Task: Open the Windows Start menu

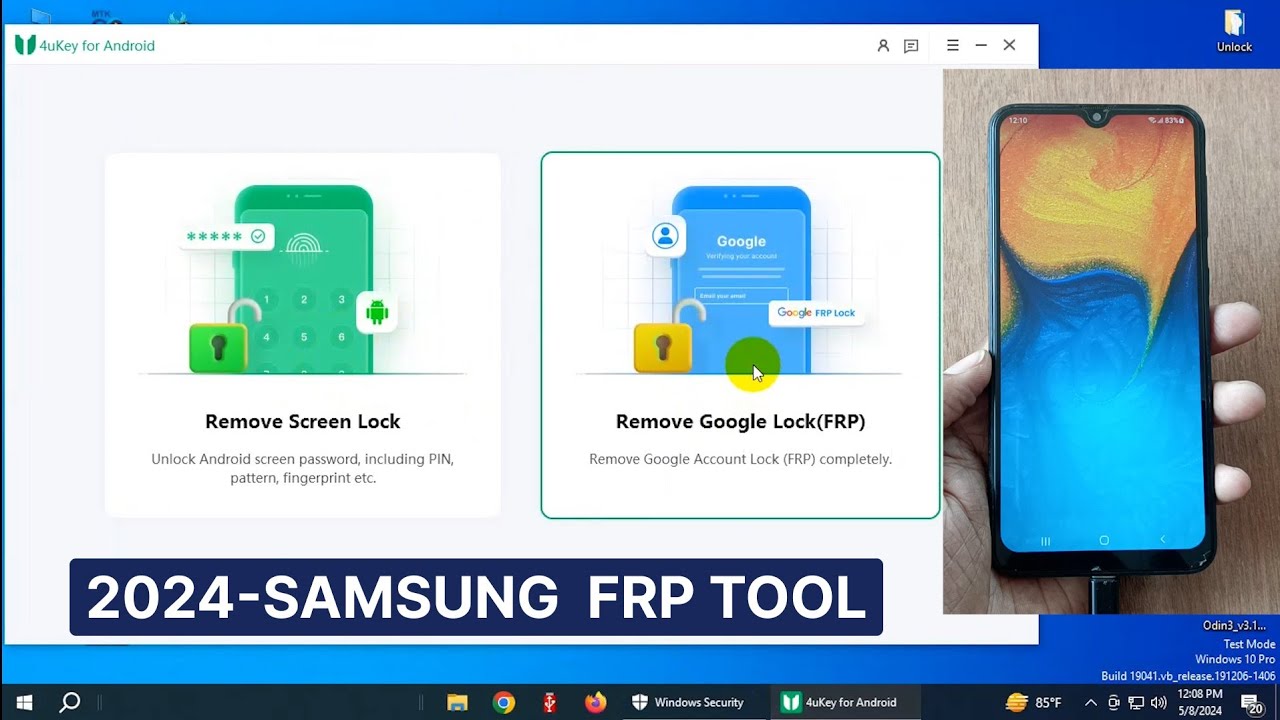Action: (x=24, y=702)
